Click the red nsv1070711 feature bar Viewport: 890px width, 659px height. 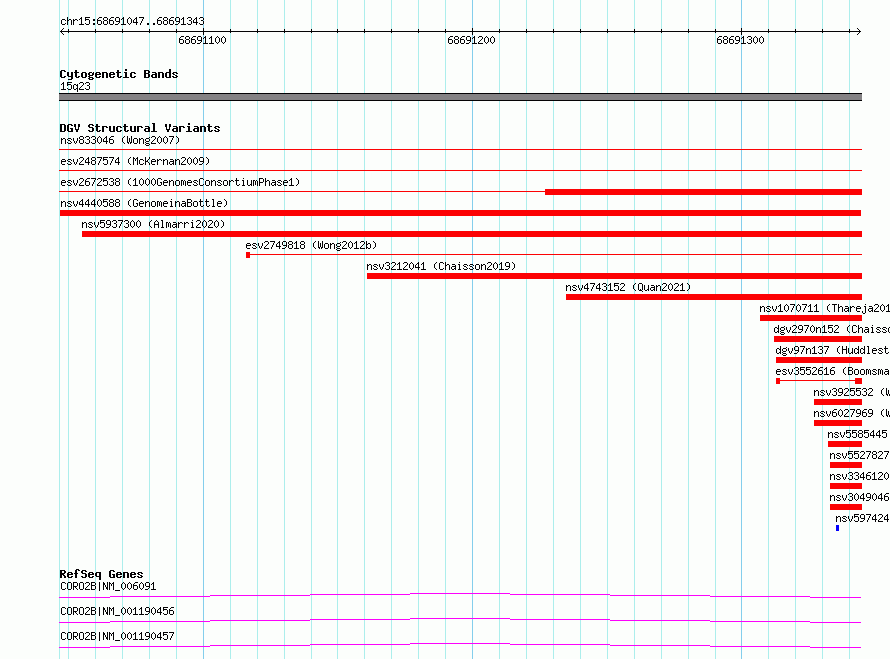coord(811,318)
